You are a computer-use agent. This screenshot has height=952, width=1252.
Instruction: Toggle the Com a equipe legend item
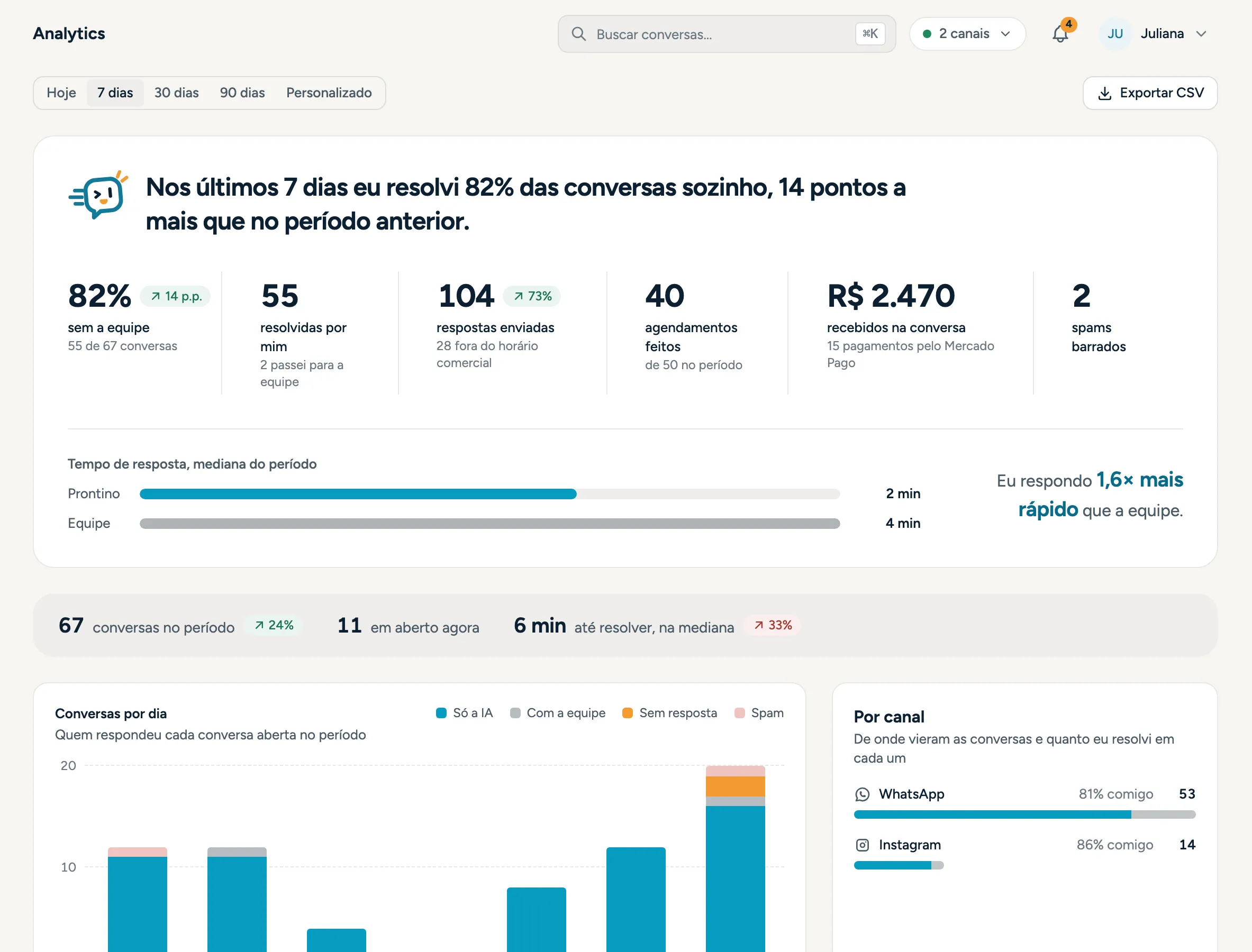557,713
